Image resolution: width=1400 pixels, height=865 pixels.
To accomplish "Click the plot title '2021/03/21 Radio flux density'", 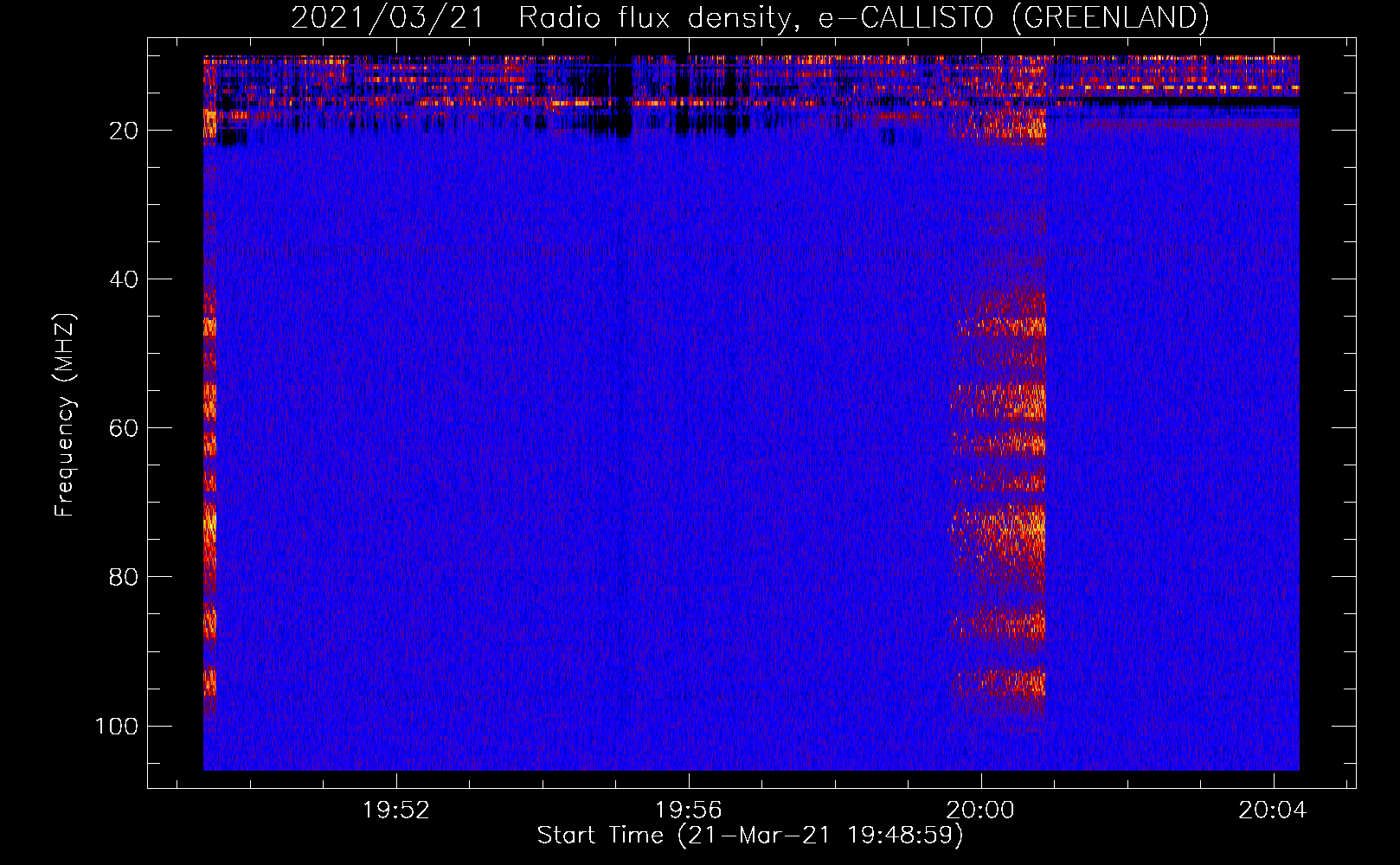I will (x=749, y=17).
